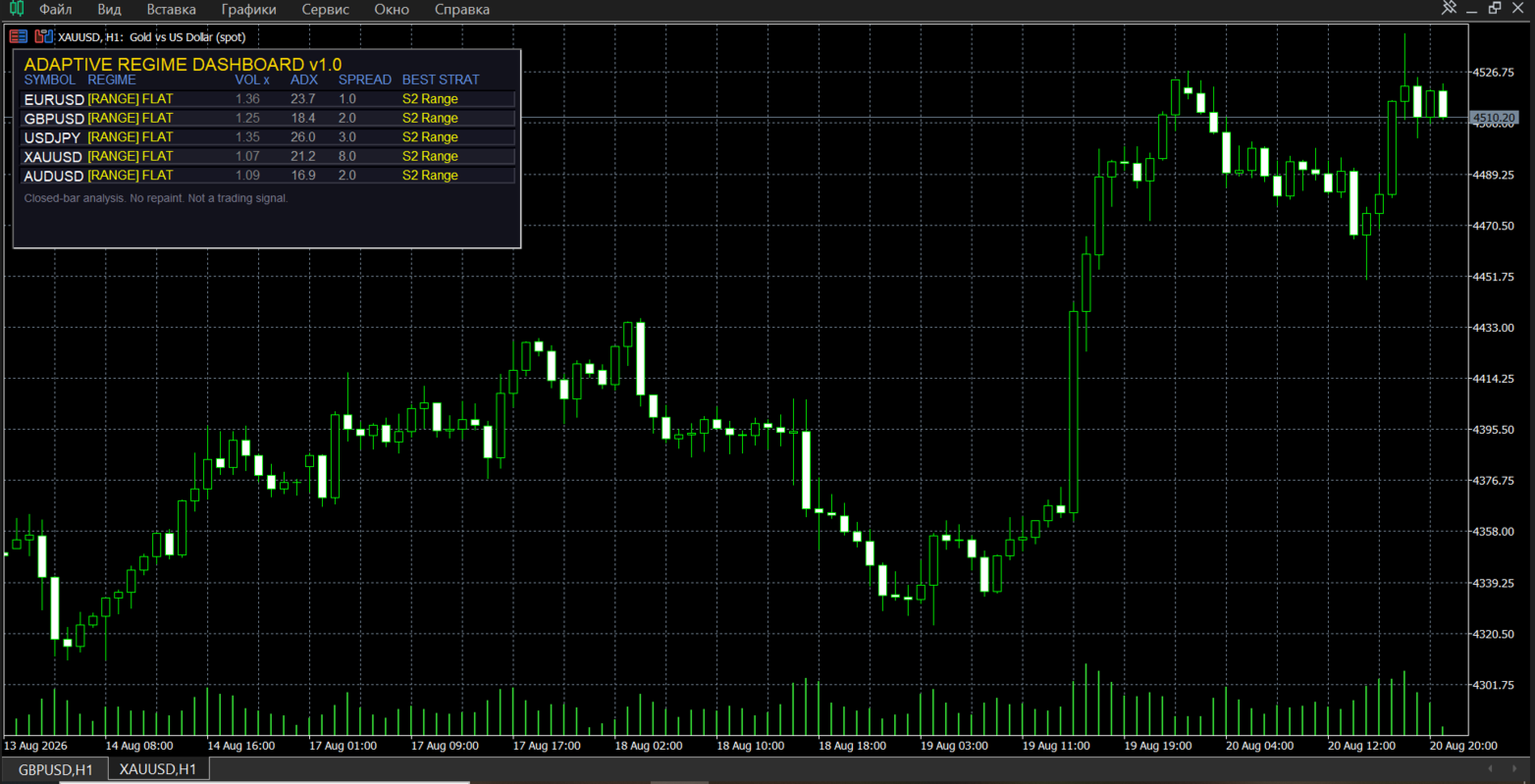
Task: Open the Вид menu
Action: [110, 9]
